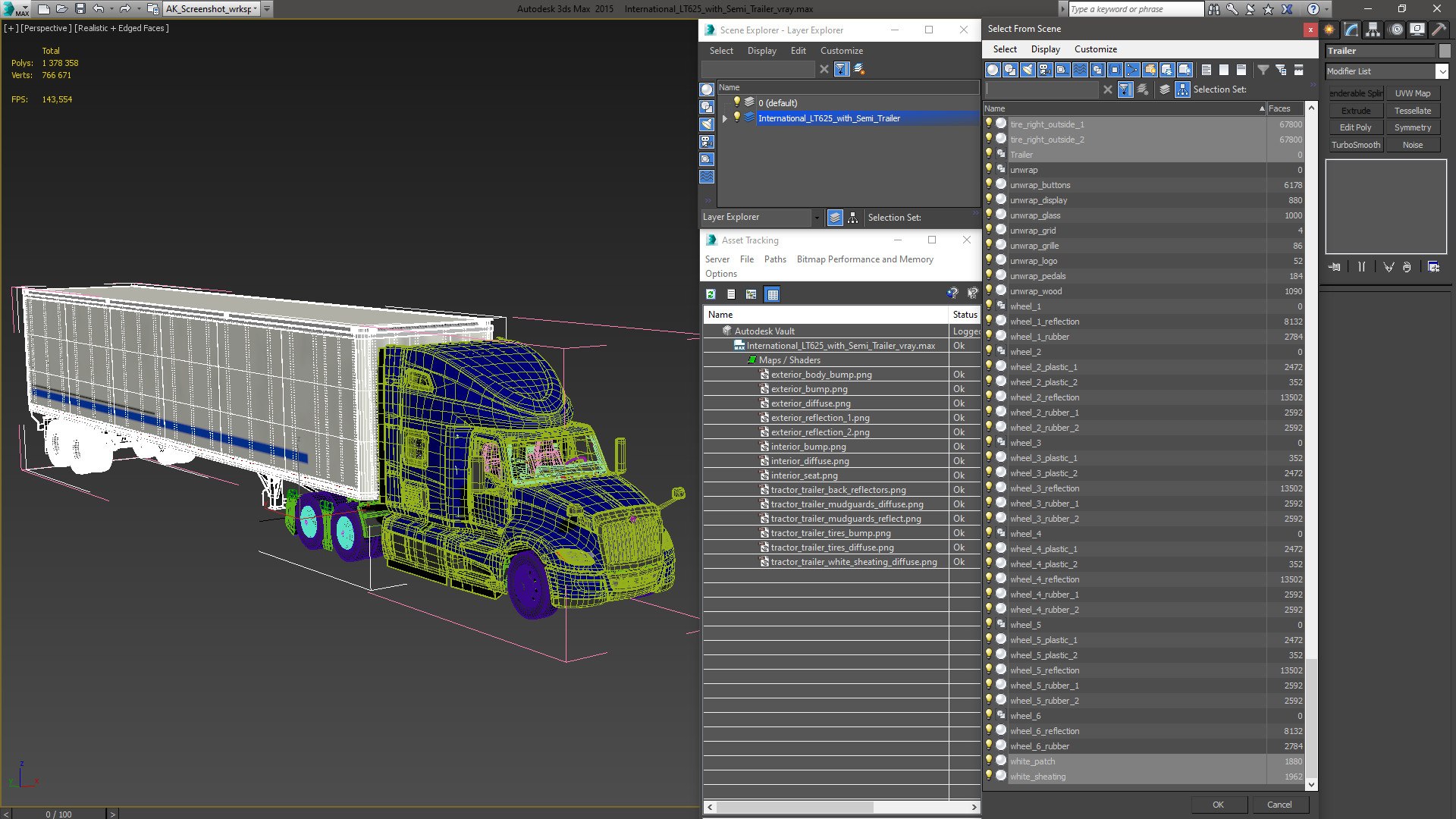Screen dimensions: 1456x819
Task: Apply Edit Poly modifier button
Action: (x=1356, y=127)
